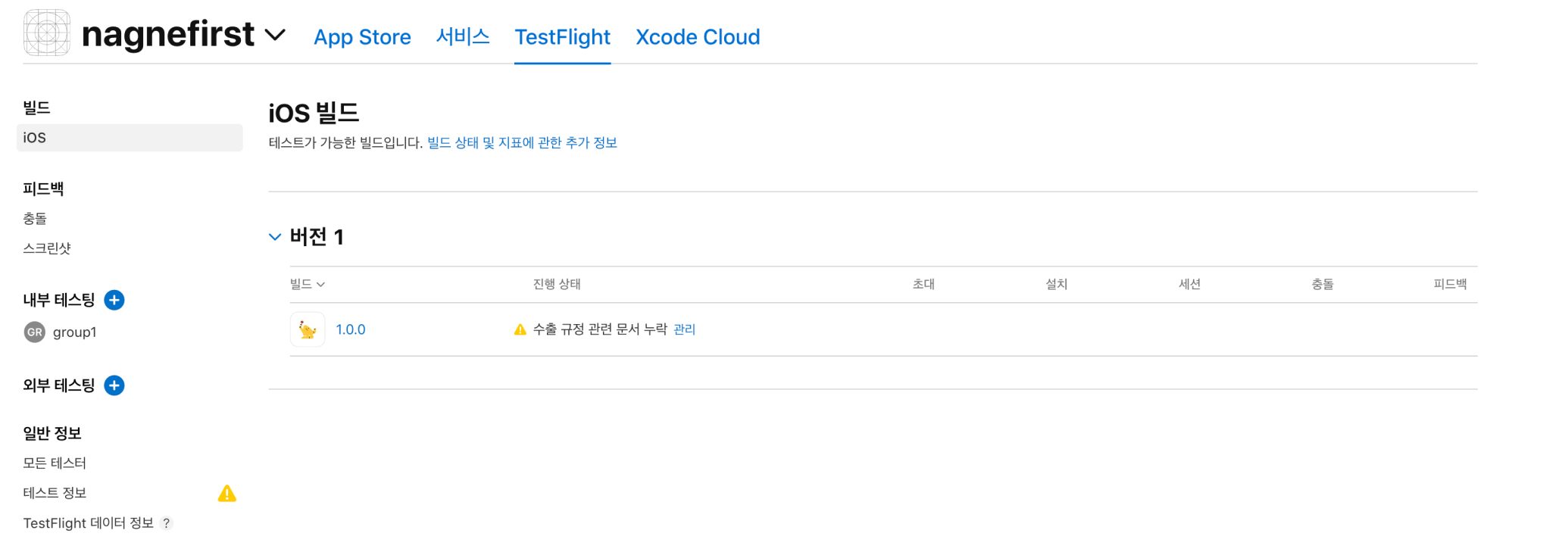Collapse the 버전 1 section
The image size is (1568, 552).
[275, 237]
